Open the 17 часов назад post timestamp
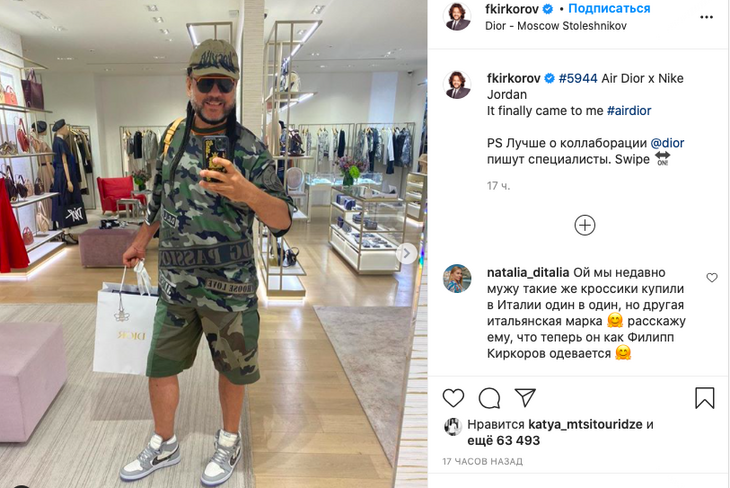Screen dimensions: 730x488 482,461
